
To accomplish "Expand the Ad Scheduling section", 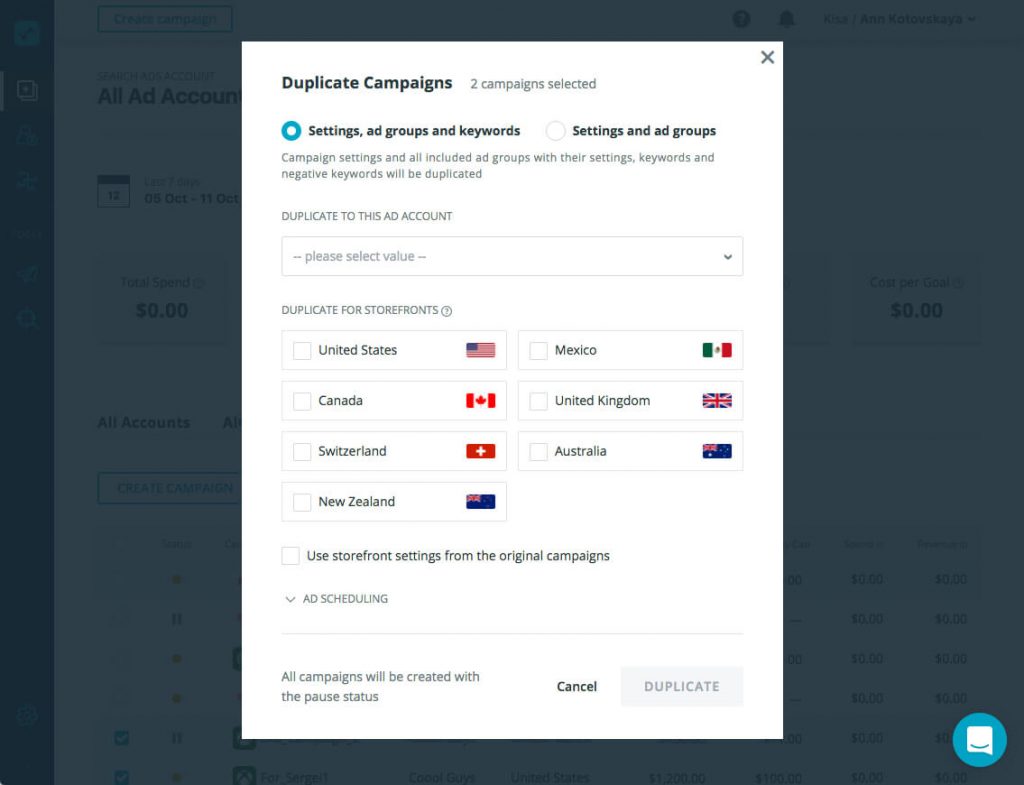I will 336,599.
